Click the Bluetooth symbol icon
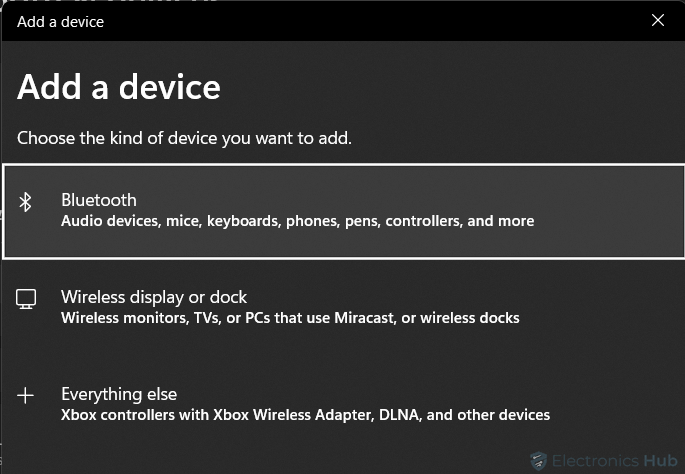685x474 pixels. [x=25, y=202]
